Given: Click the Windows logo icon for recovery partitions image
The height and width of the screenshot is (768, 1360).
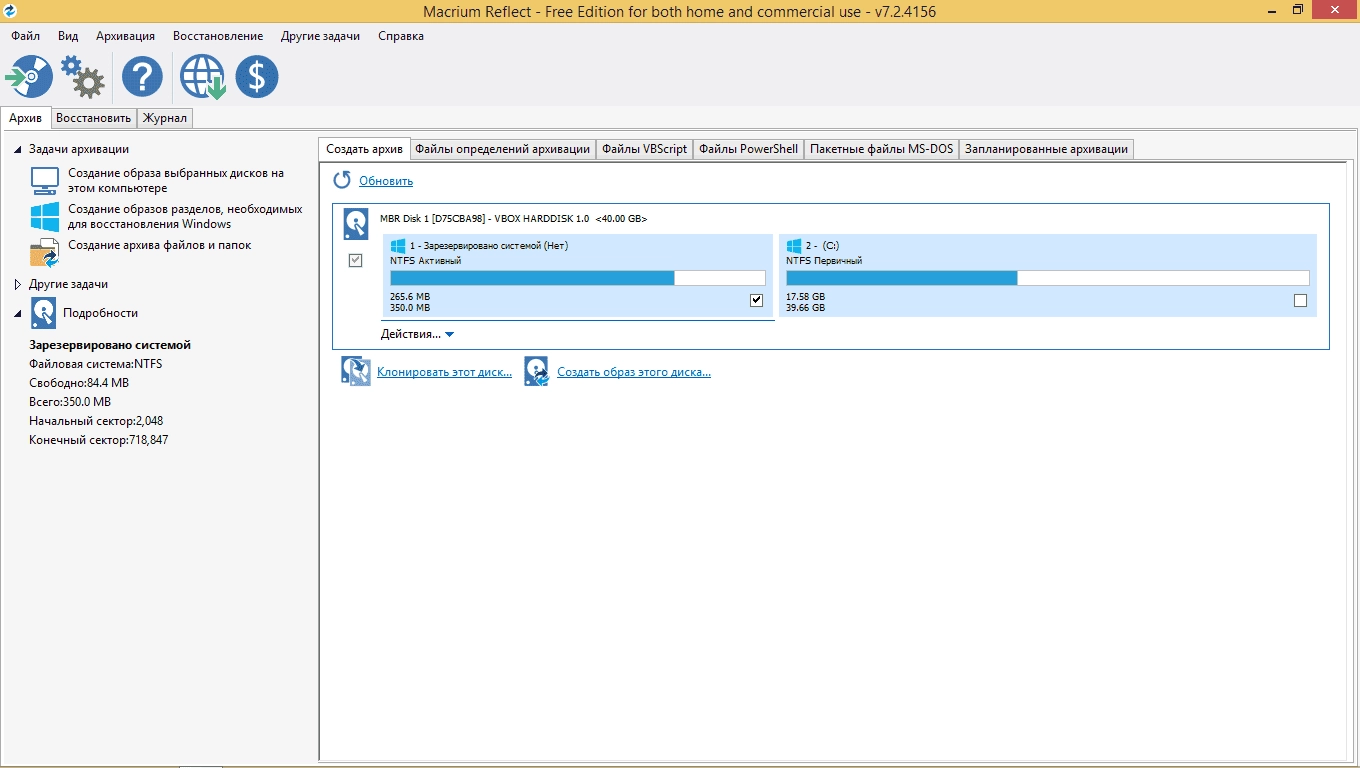Looking at the screenshot, I should point(45,216).
